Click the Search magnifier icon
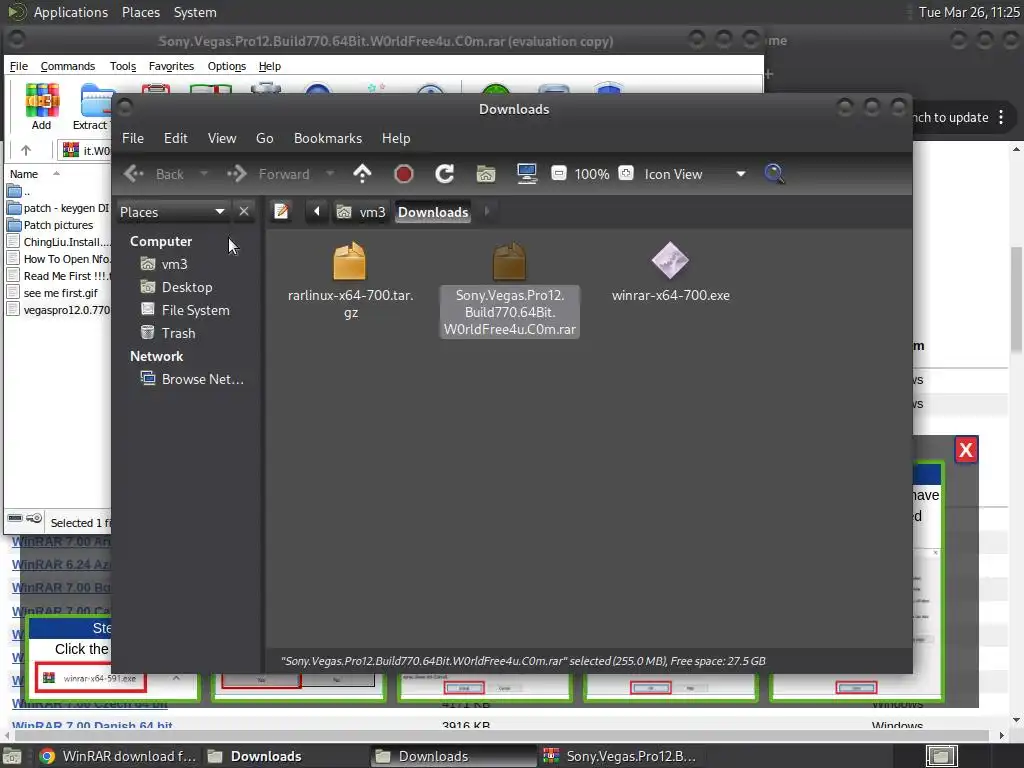Image resolution: width=1024 pixels, height=768 pixels. 774,174
